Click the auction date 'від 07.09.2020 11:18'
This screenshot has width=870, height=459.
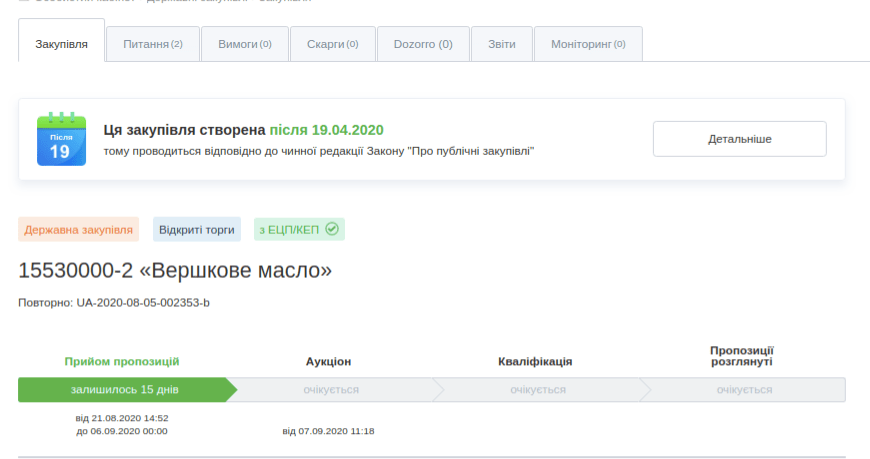pyautogui.click(x=328, y=431)
